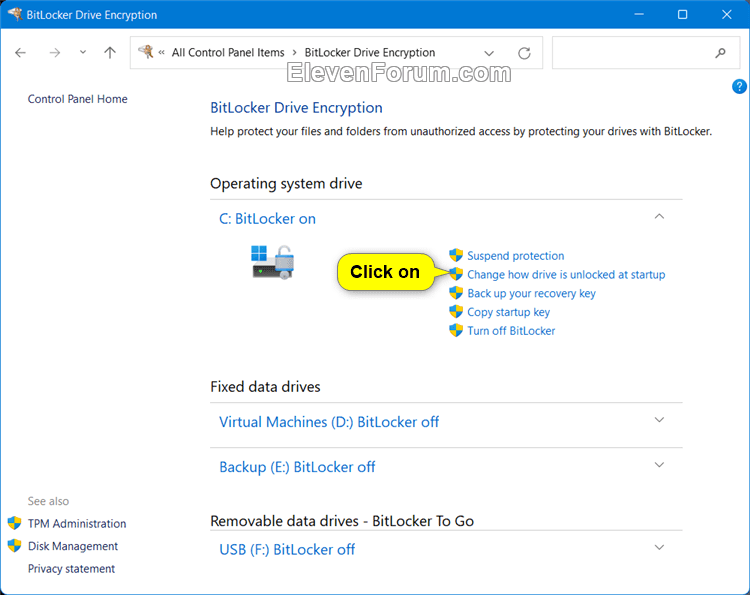This screenshot has width=750, height=595.
Task: Open the recent locations dropdown arrow
Action: pyautogui.click(x=83, y=52)
